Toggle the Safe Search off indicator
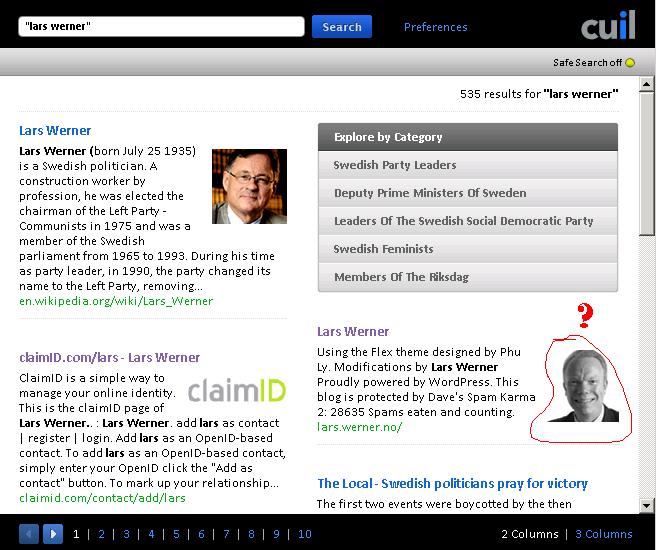 pyautogui.click(x=630, y=63)
